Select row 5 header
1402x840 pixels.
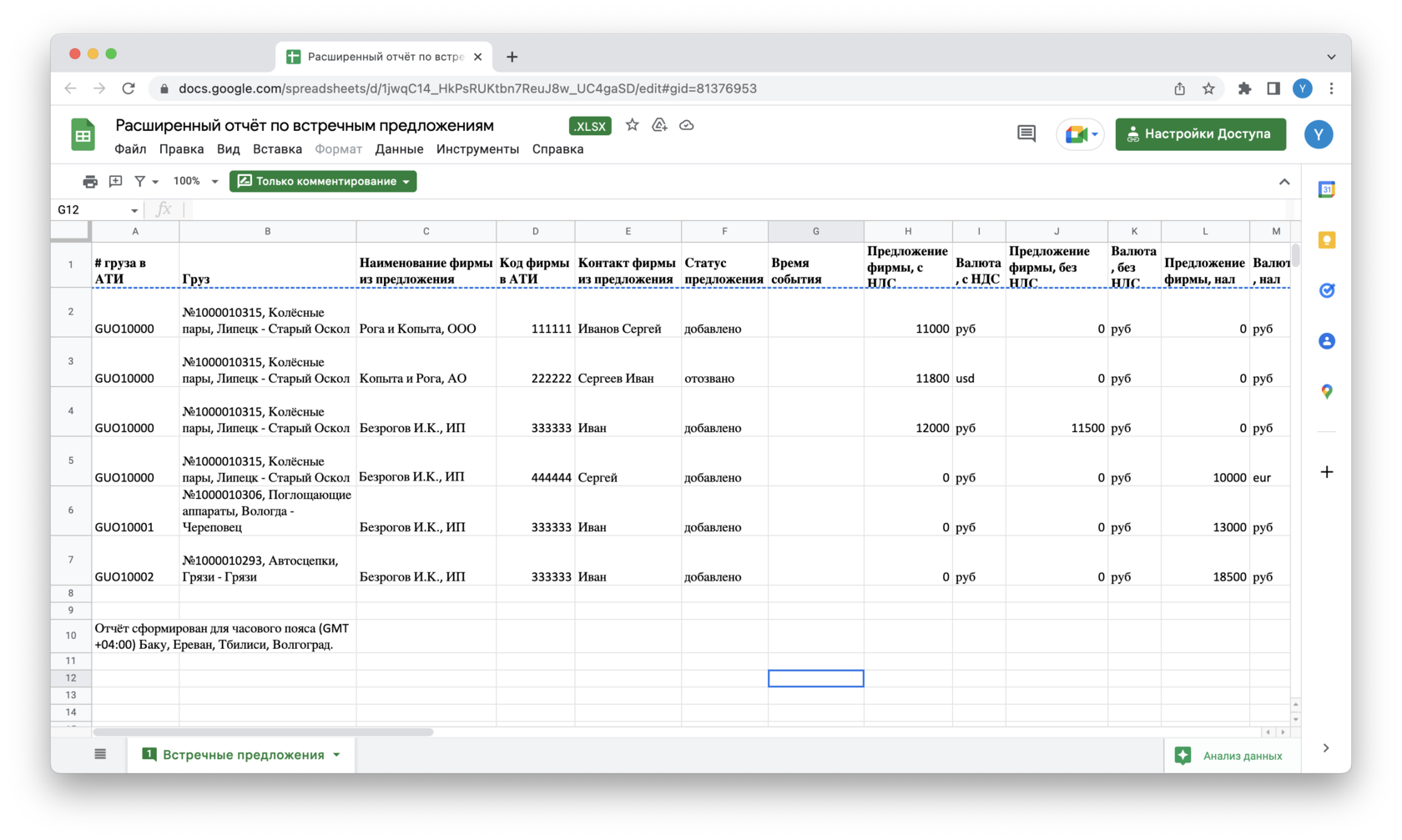point(71,460)
